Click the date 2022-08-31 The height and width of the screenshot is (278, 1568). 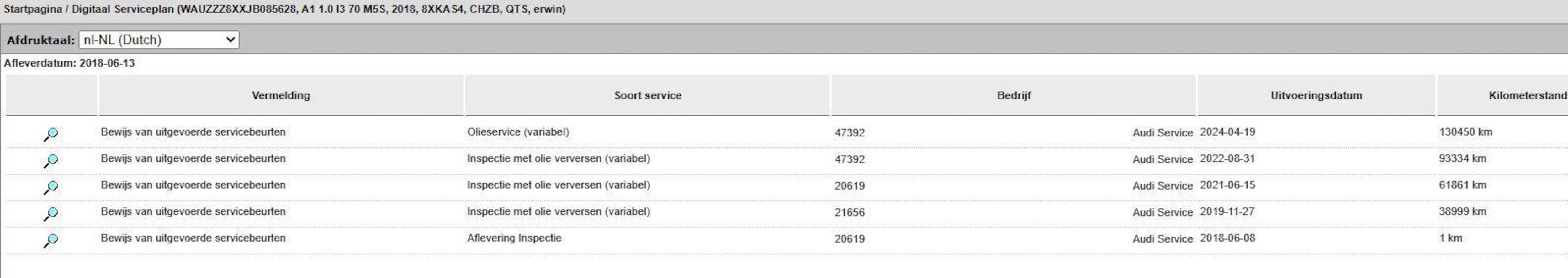(1227, 158)
